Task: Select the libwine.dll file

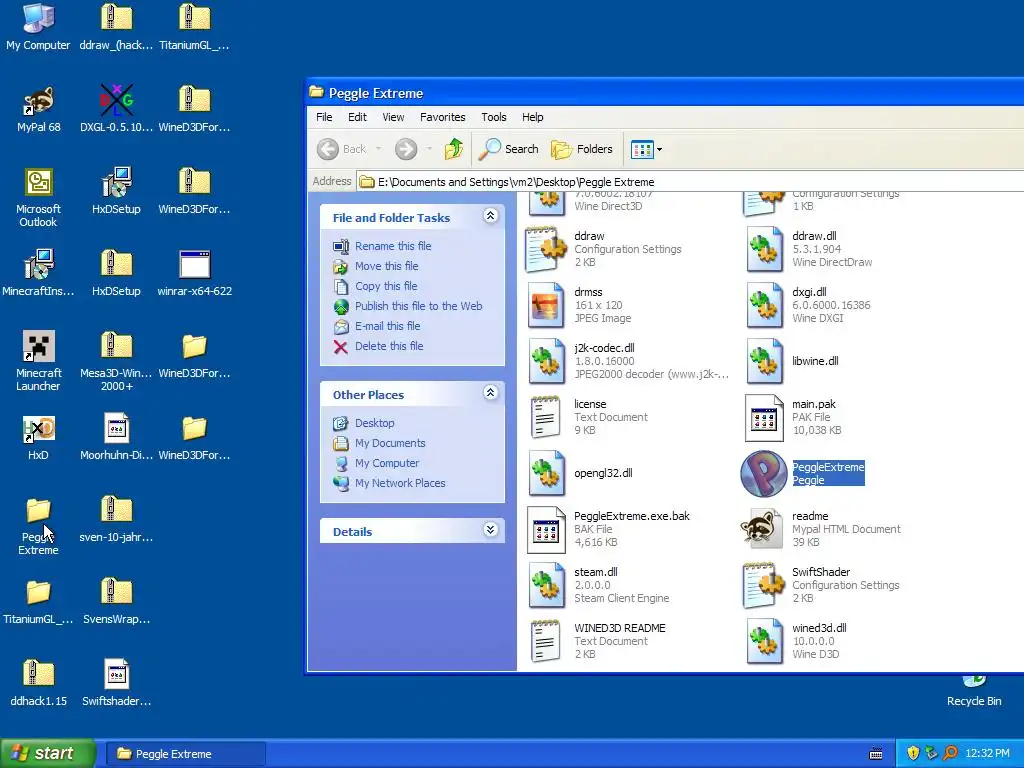Action: (x=764, y=361)
